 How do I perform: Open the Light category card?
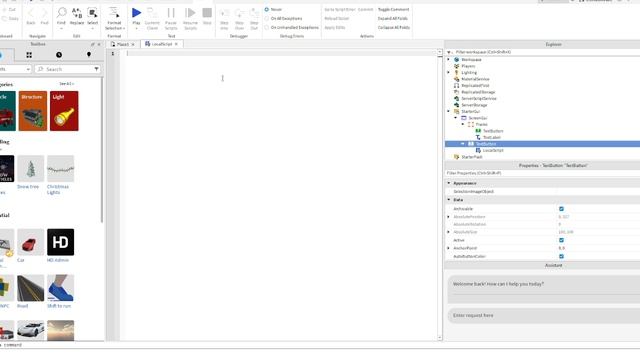point(64,111)
